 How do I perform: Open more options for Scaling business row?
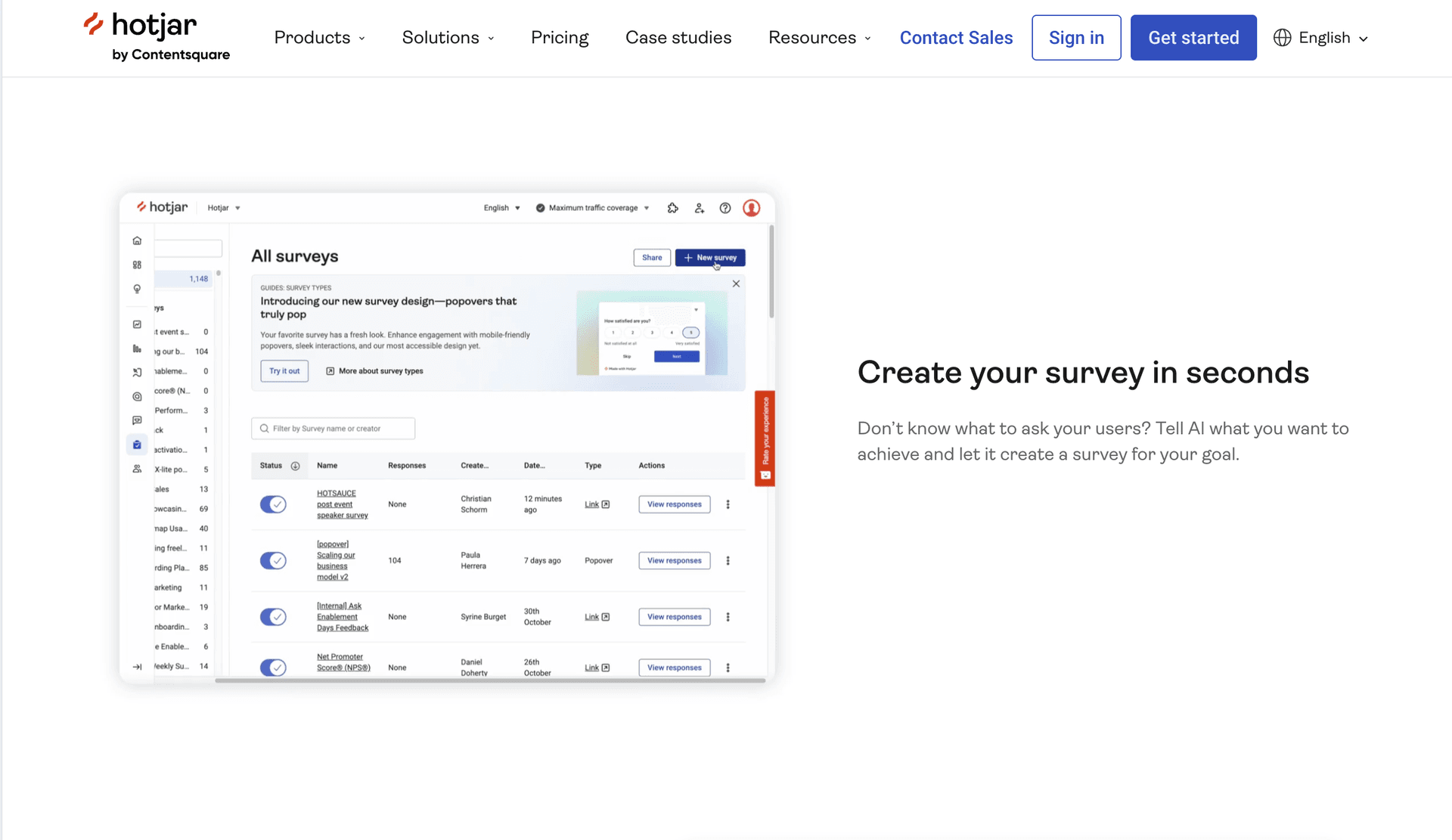click(728, 560)
